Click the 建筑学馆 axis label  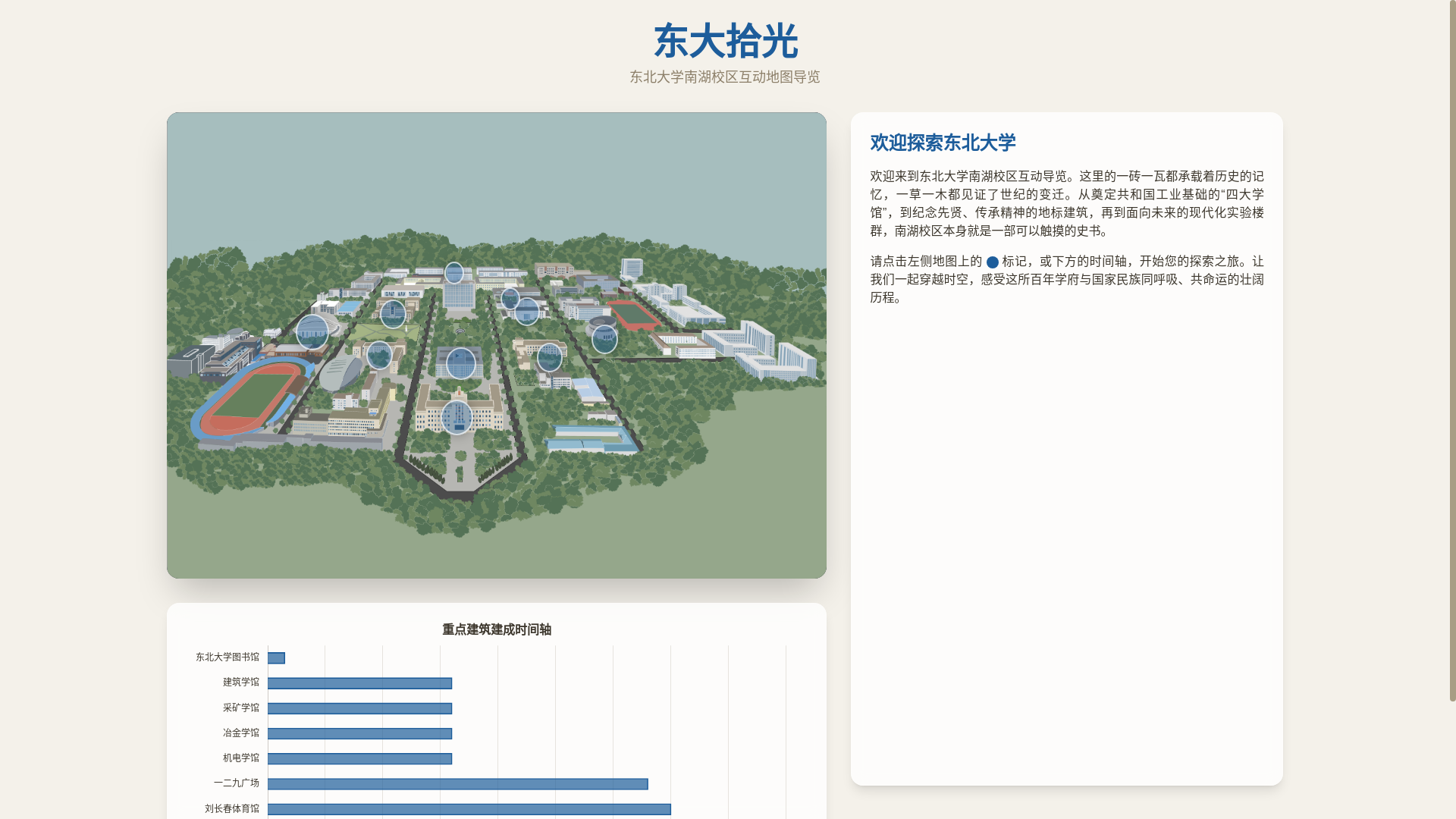(x=241, y=682)
